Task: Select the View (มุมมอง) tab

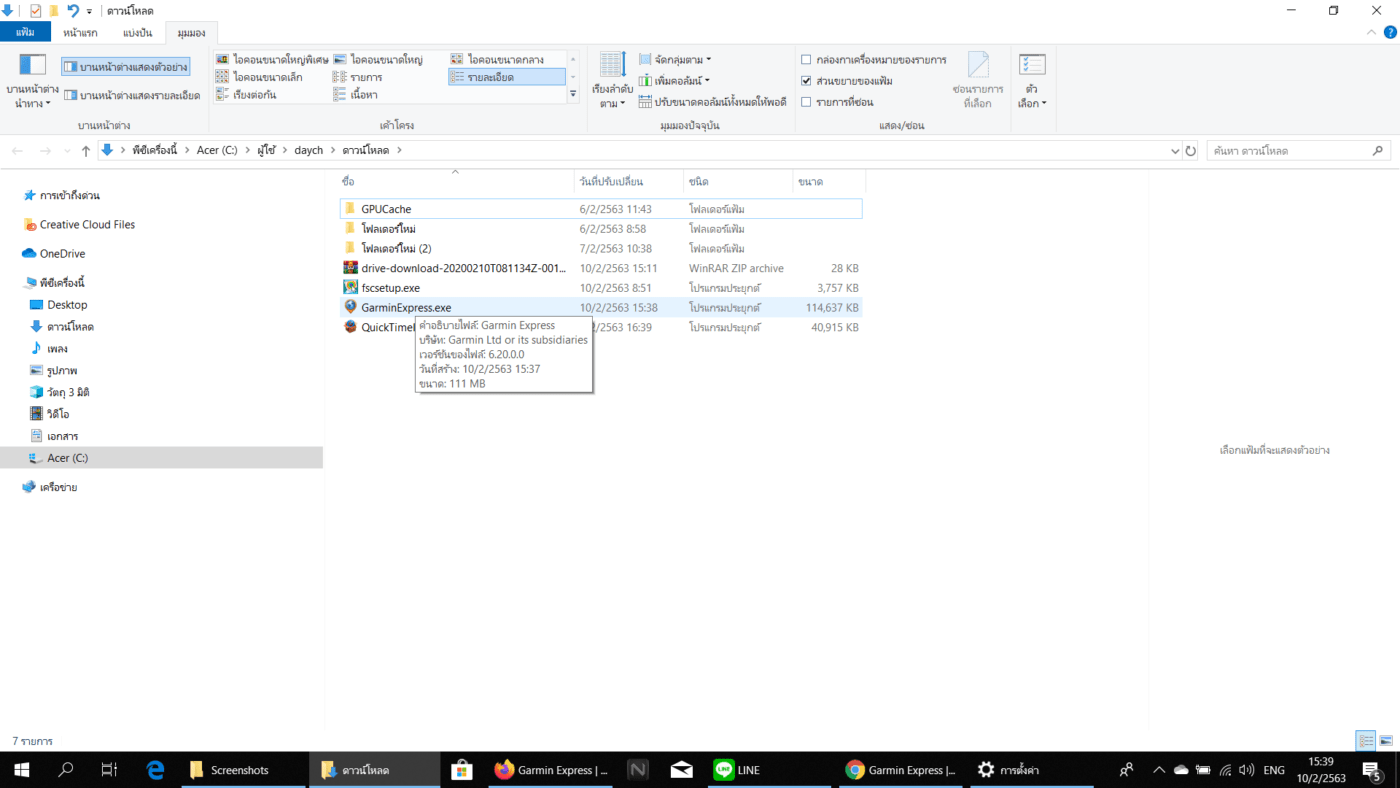Action: (191, 32)
